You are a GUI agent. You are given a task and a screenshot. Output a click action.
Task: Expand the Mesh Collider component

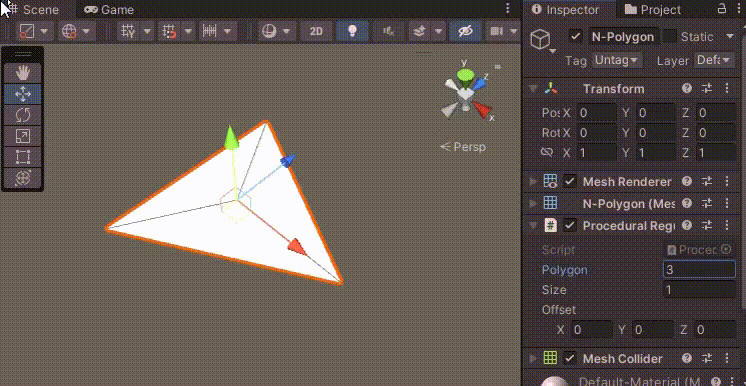click(533, 358)
